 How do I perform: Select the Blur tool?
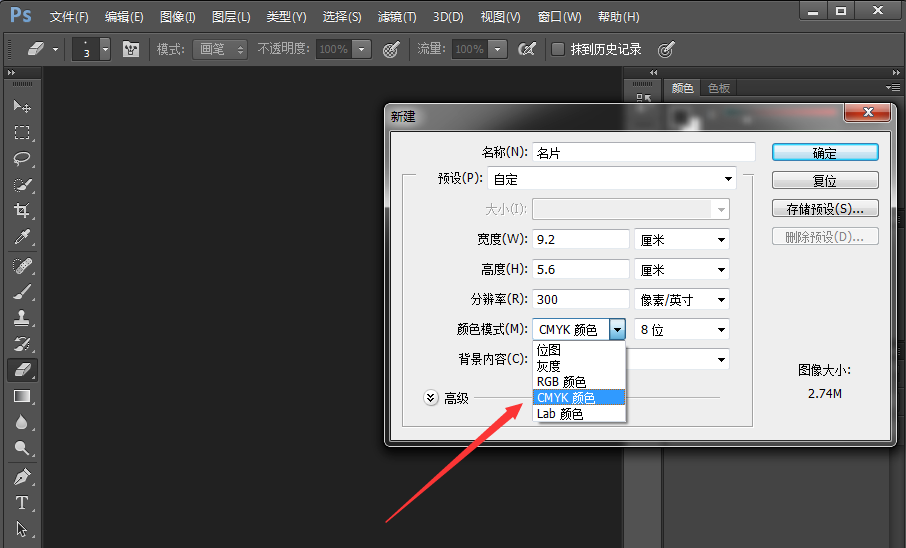coord(22,423)
